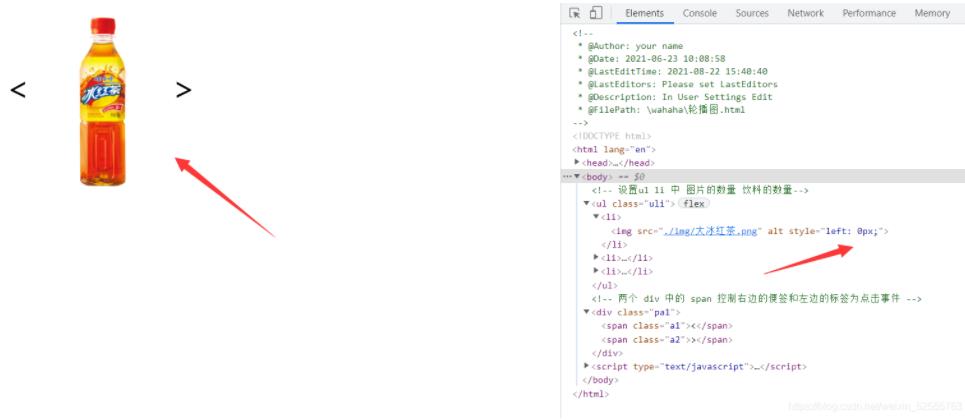Viewport: 965px width, 420px height.
Task: Expand the second collapsed li node
Action: point(597,271)
